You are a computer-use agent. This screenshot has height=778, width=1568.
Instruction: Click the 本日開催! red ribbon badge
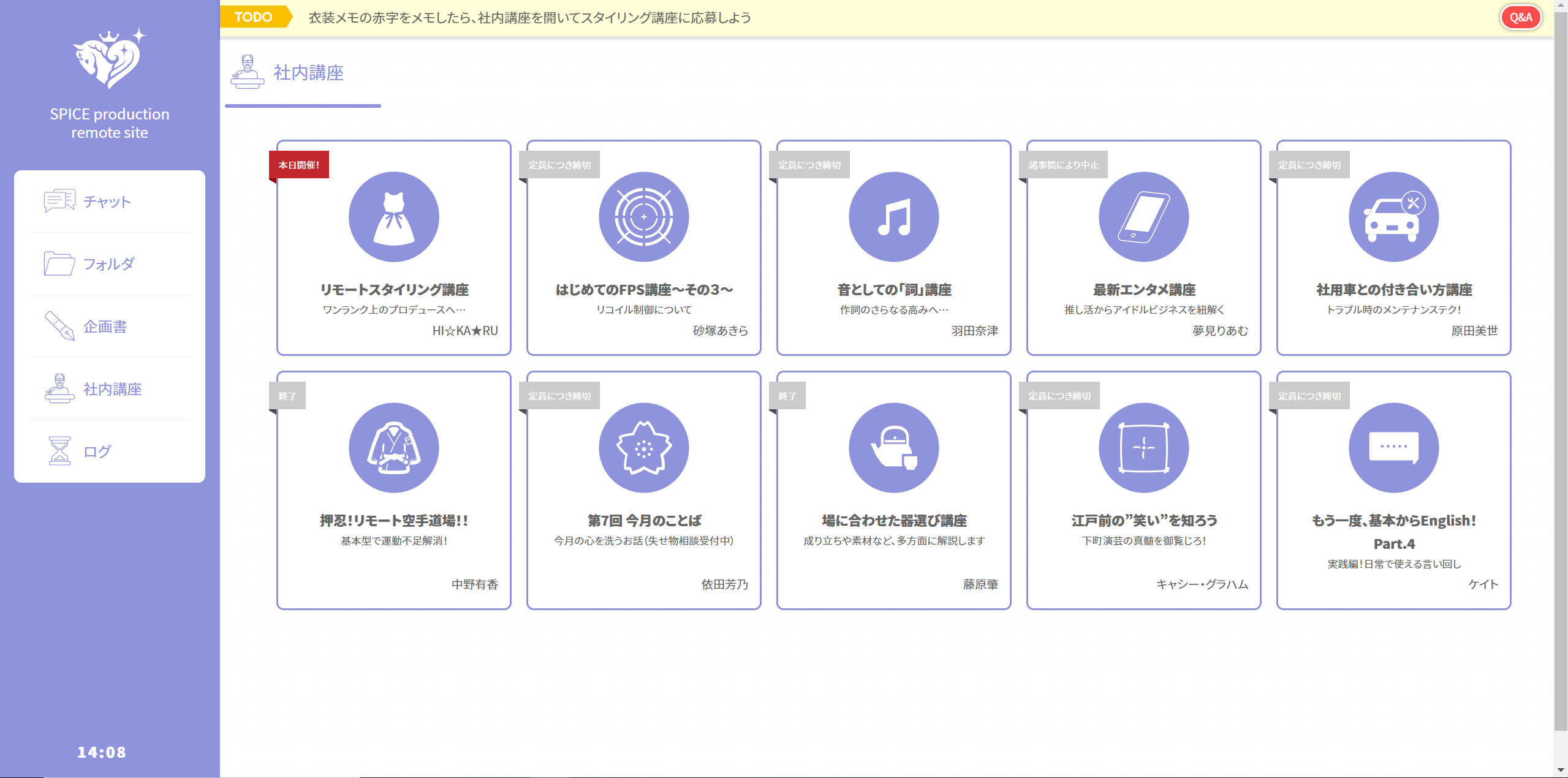299,165
